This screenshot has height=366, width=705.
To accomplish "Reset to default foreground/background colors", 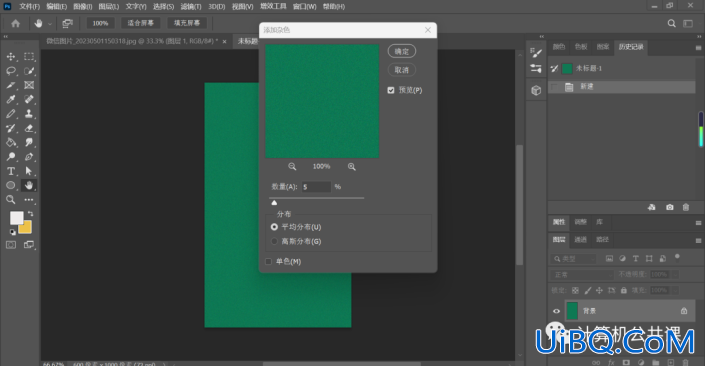I will point(13,232).
